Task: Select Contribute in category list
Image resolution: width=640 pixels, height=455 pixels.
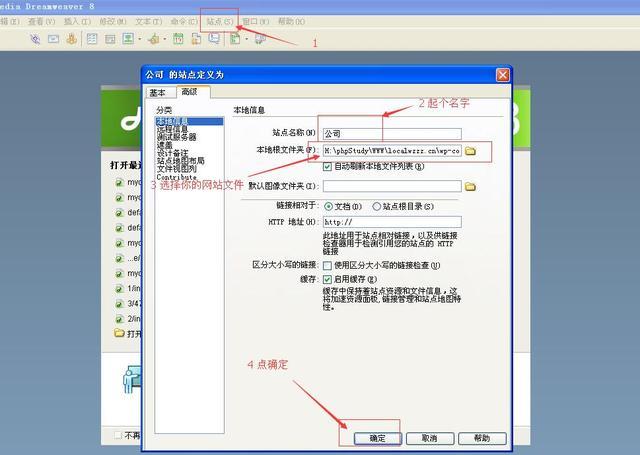Action: pos(176,177)
